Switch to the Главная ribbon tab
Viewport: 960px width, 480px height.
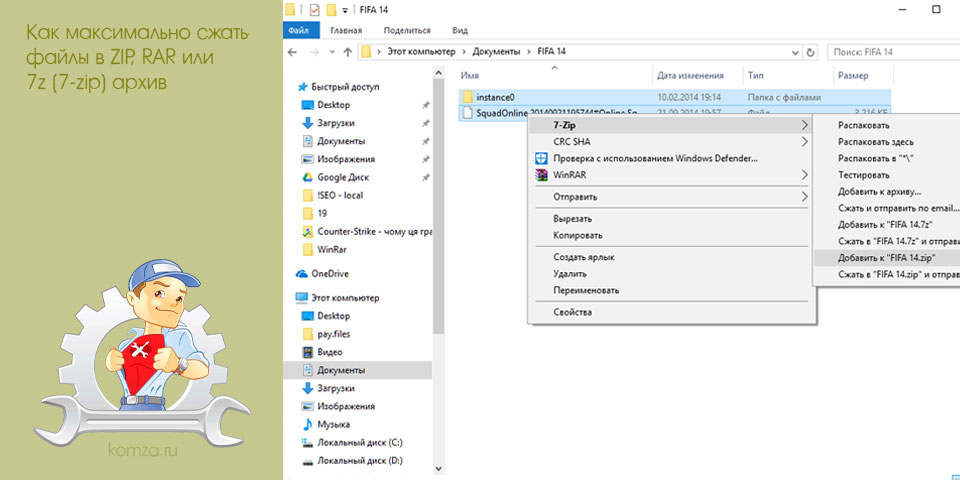pyautogui.click(x=346, y=30)
